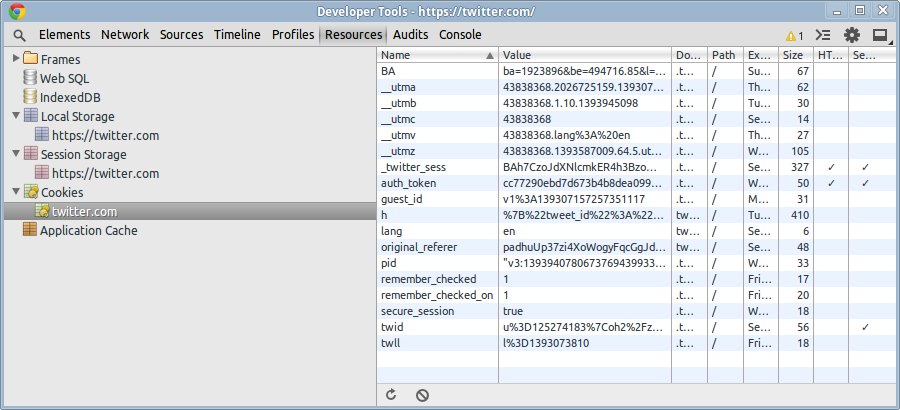Select the __utmv cookie row
Image resolution: width=900 pixels, height=410 pixels.
(638, 136)
